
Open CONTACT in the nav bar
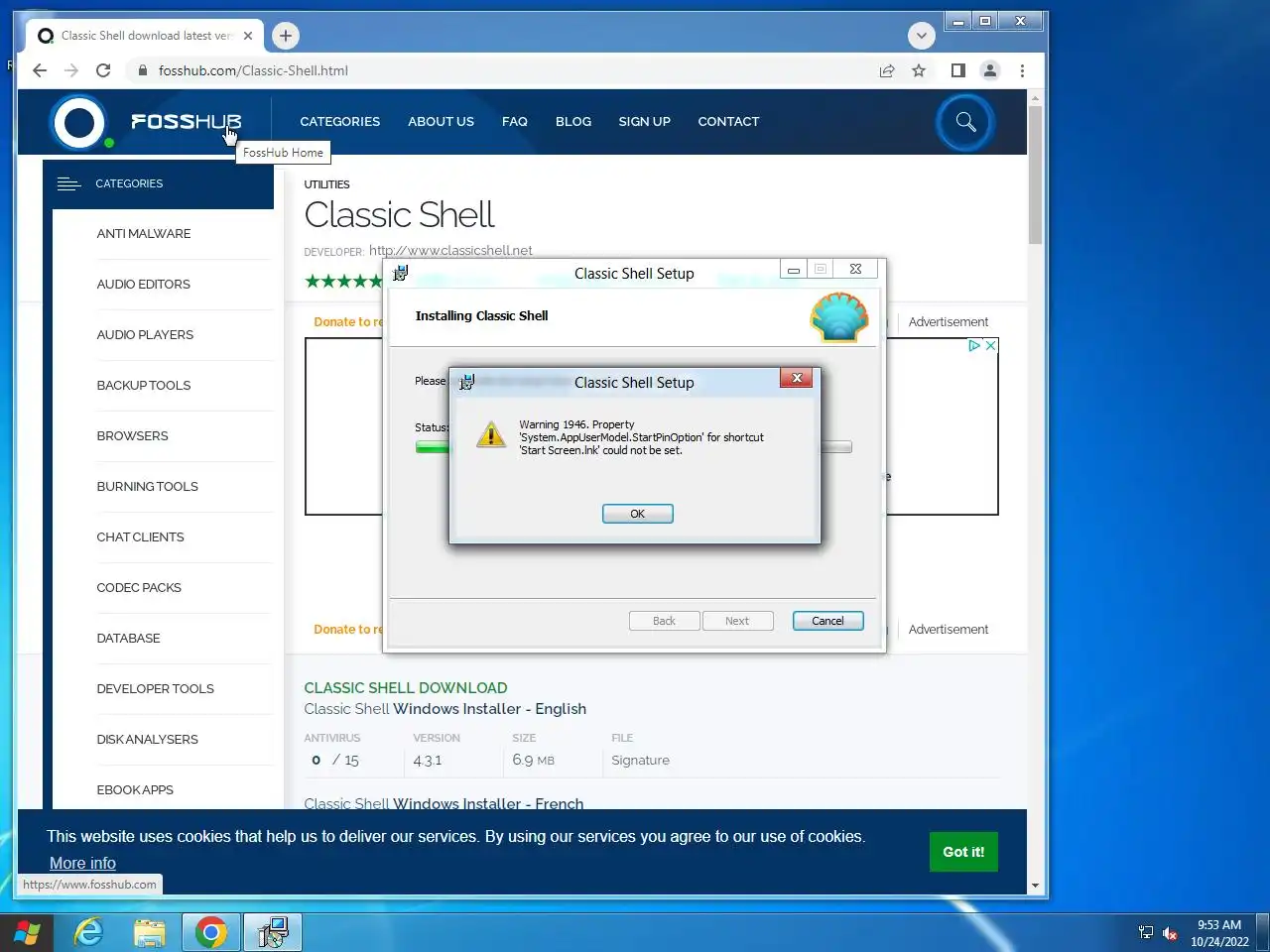(728, 121)
